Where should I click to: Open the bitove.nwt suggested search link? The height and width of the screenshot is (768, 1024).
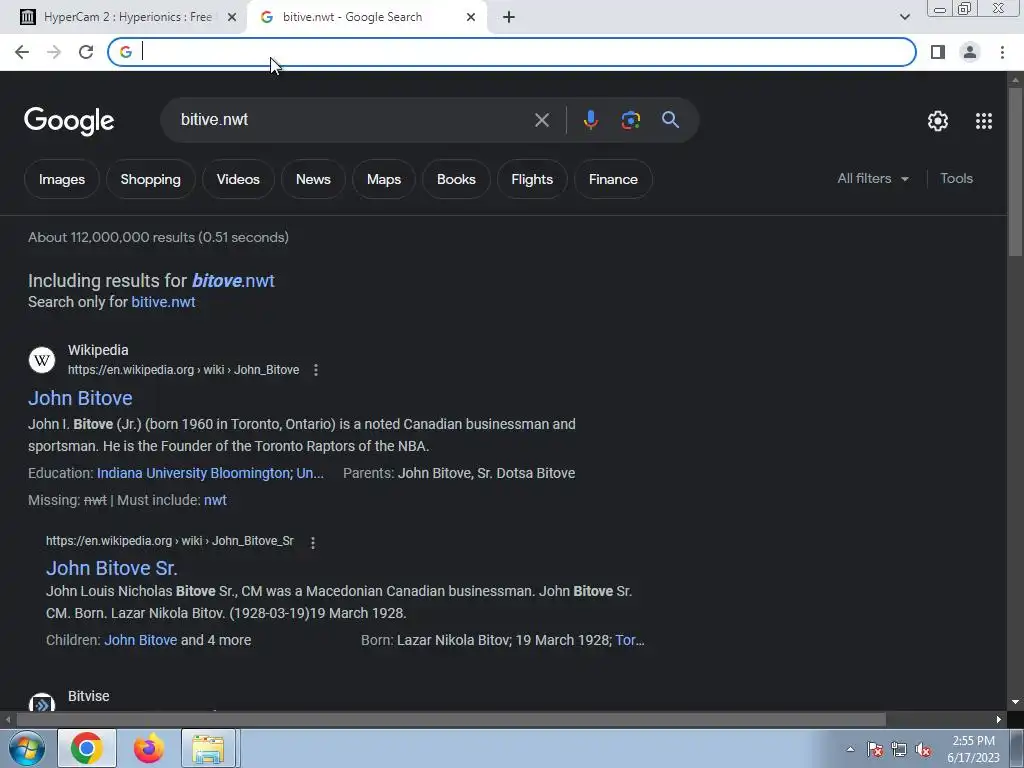233,281
